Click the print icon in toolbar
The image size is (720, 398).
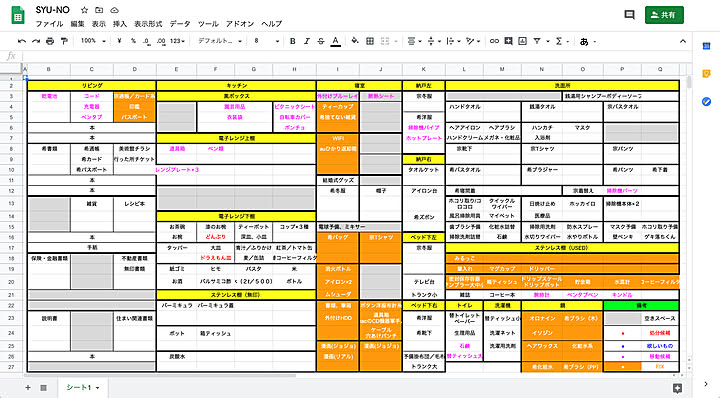click(x=50, y=41)
